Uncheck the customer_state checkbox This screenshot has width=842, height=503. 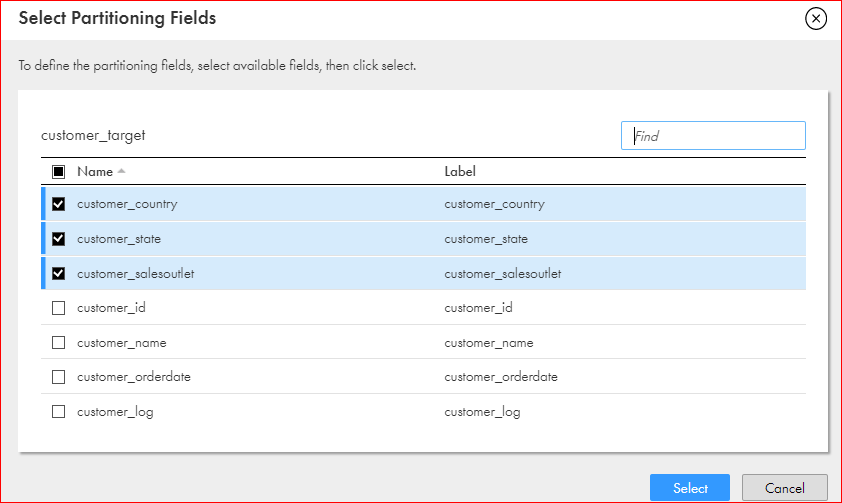coord(59,239)
